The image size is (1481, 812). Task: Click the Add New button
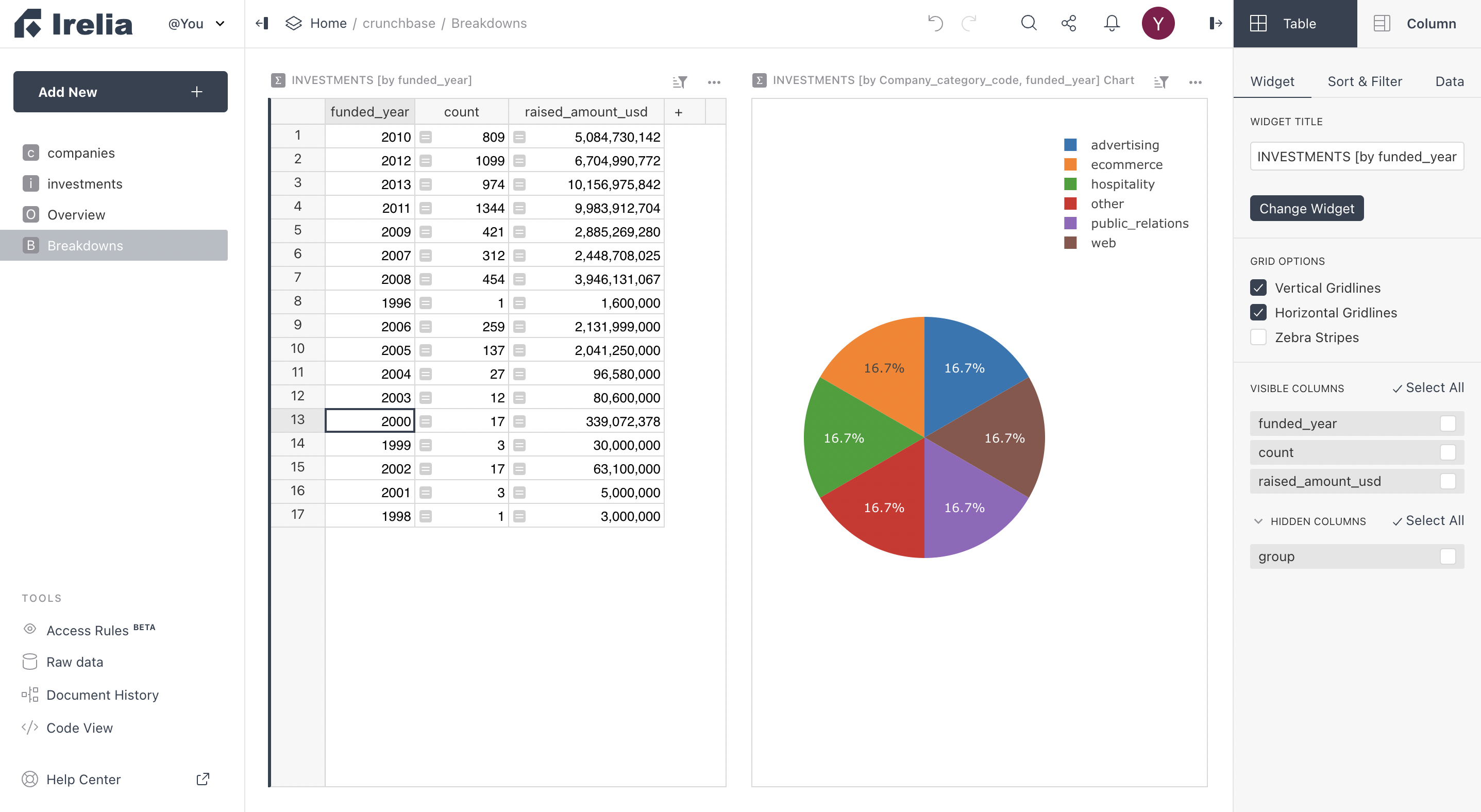click(x=120, y=92)
